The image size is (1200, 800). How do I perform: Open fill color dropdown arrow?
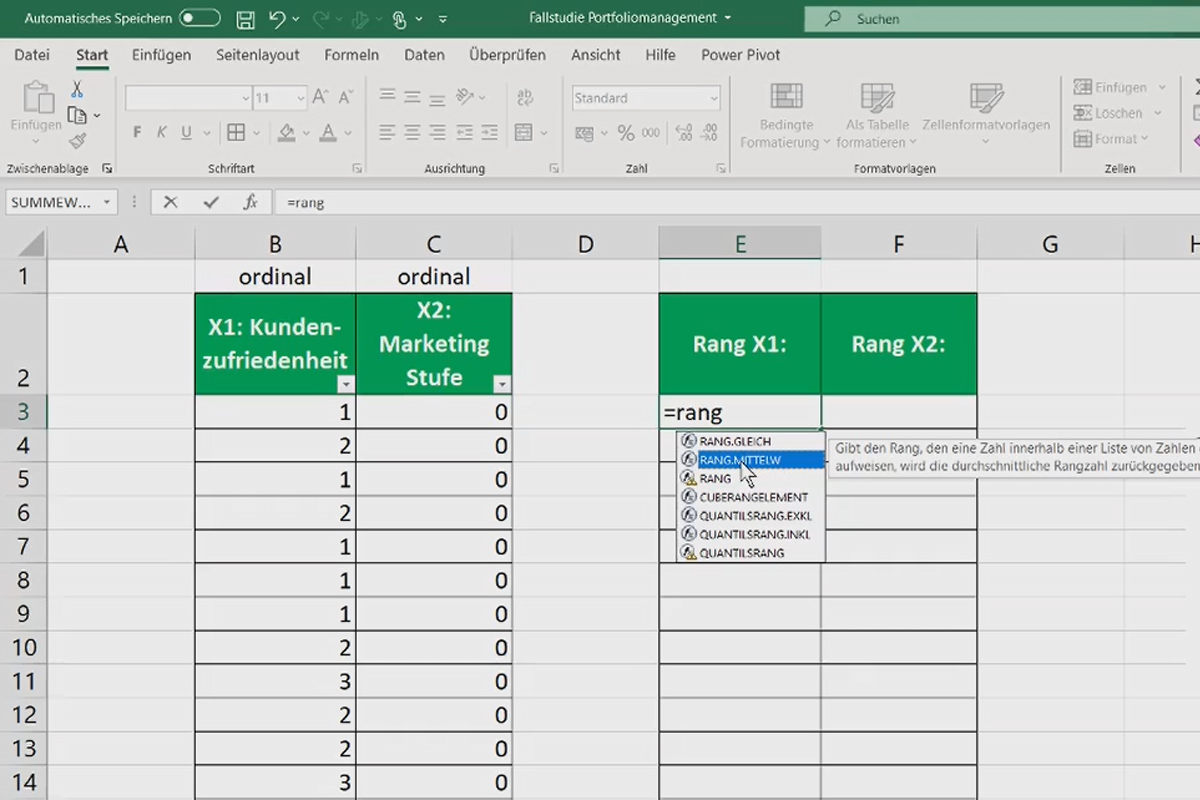coord(304,132)
